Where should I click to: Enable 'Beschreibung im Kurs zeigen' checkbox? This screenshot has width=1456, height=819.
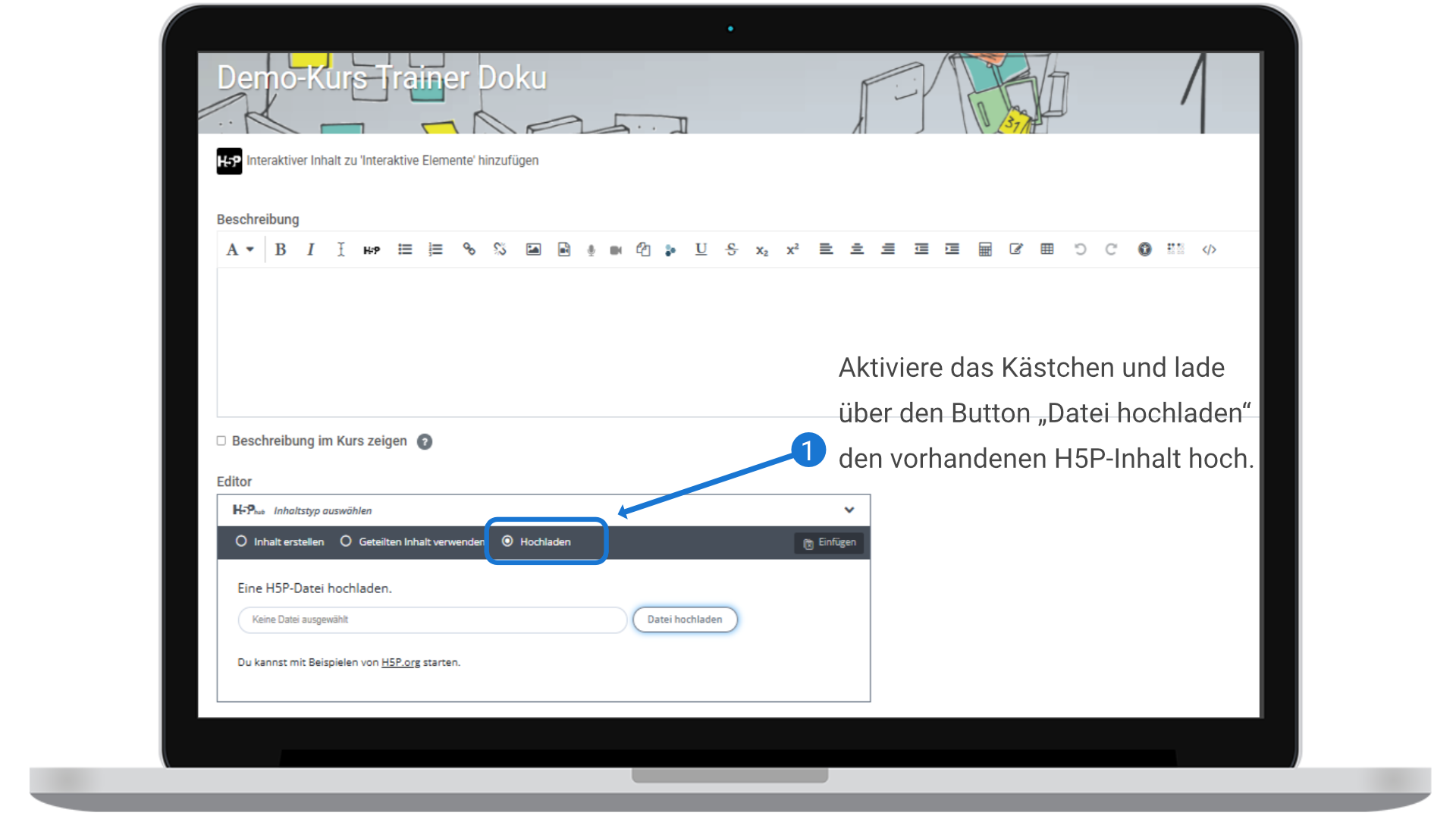[221, 441]
